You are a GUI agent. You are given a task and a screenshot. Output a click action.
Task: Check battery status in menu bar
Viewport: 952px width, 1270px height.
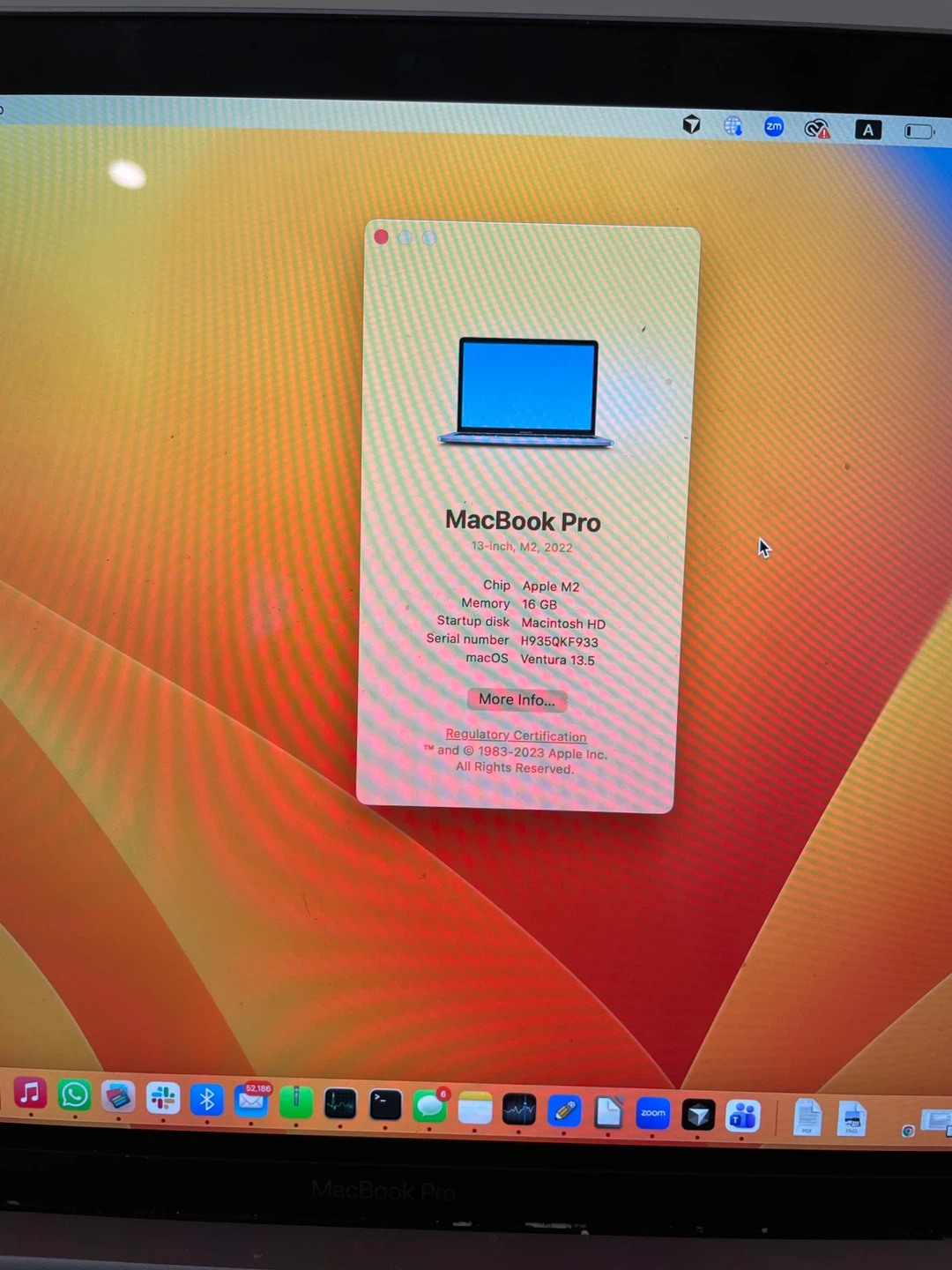[x=919, y=131]
